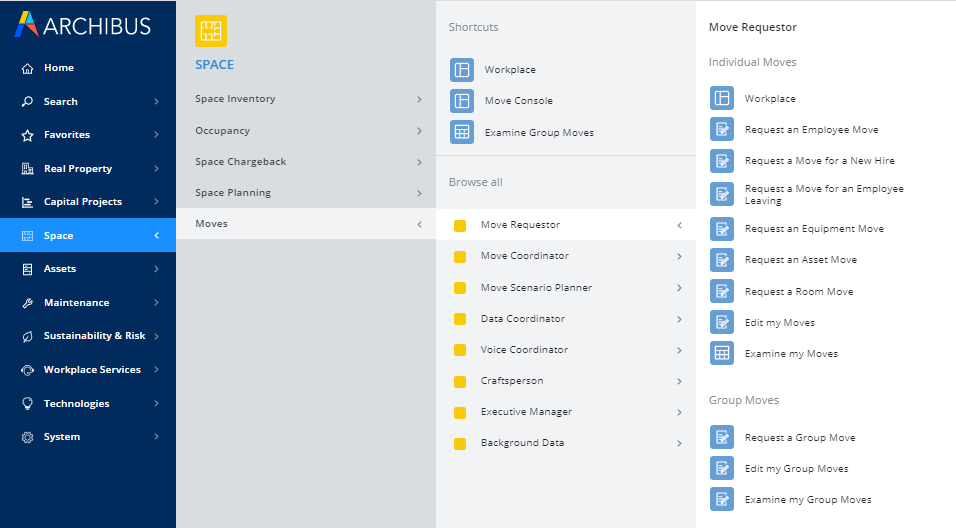Click the Real Property building icon
Viewport: 956px width, 528px height.
pos(27,168)
